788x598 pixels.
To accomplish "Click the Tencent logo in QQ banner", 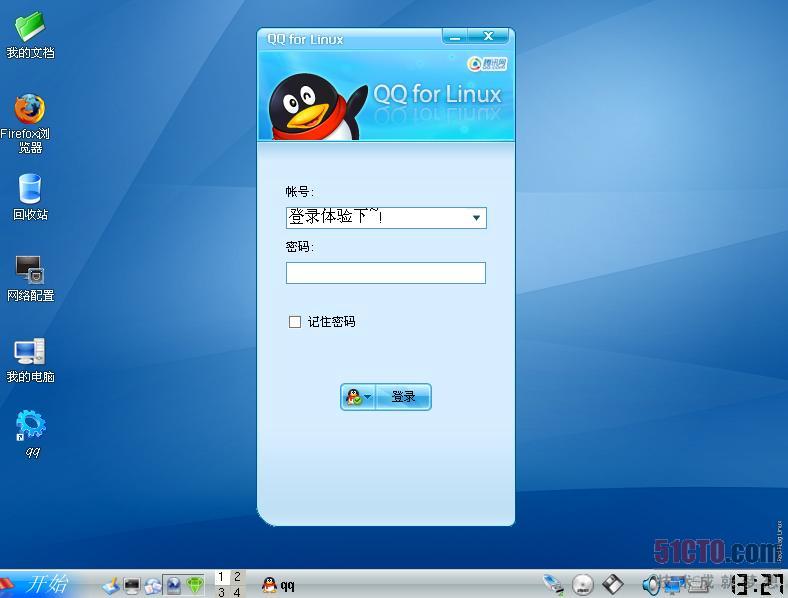I will 487,64.
